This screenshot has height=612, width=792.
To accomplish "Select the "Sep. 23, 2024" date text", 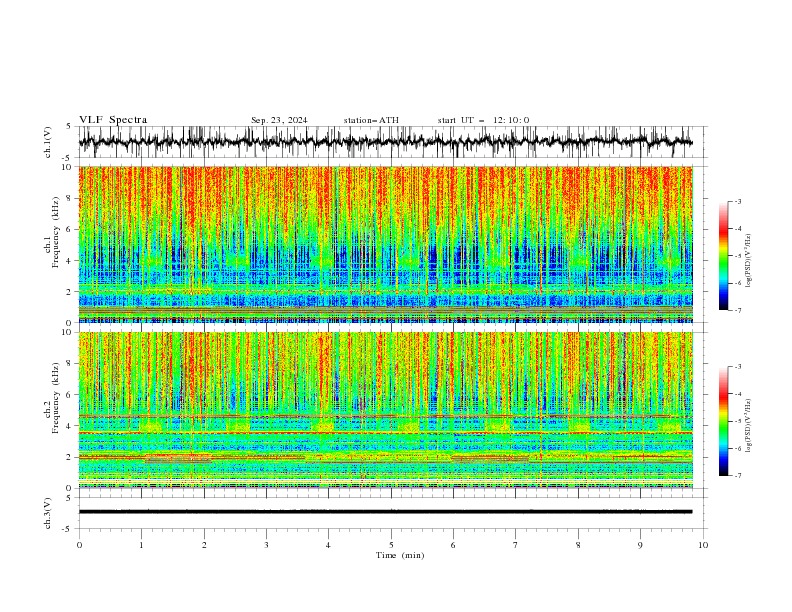I will pyautogui.click(x=279, y=120).
